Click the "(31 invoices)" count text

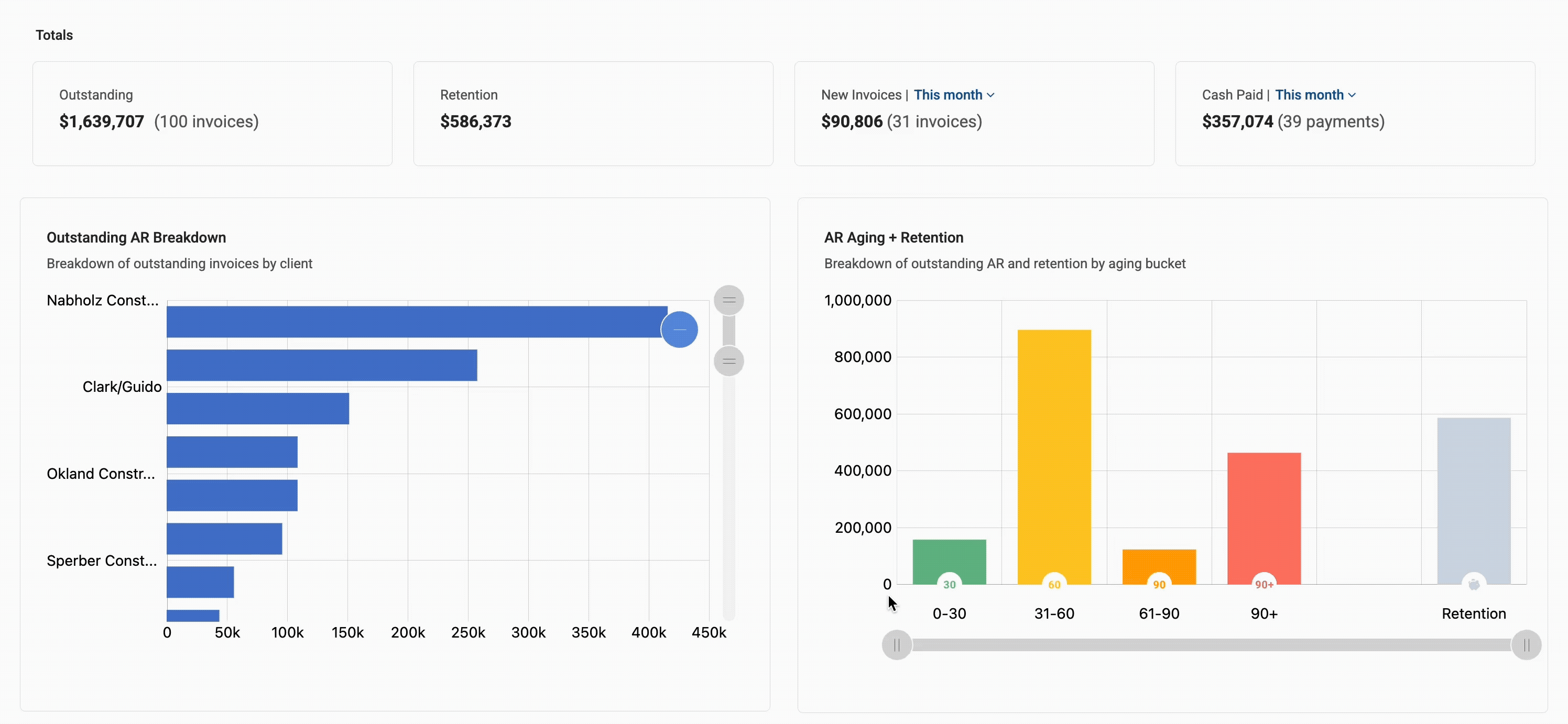tap(934, 122)
